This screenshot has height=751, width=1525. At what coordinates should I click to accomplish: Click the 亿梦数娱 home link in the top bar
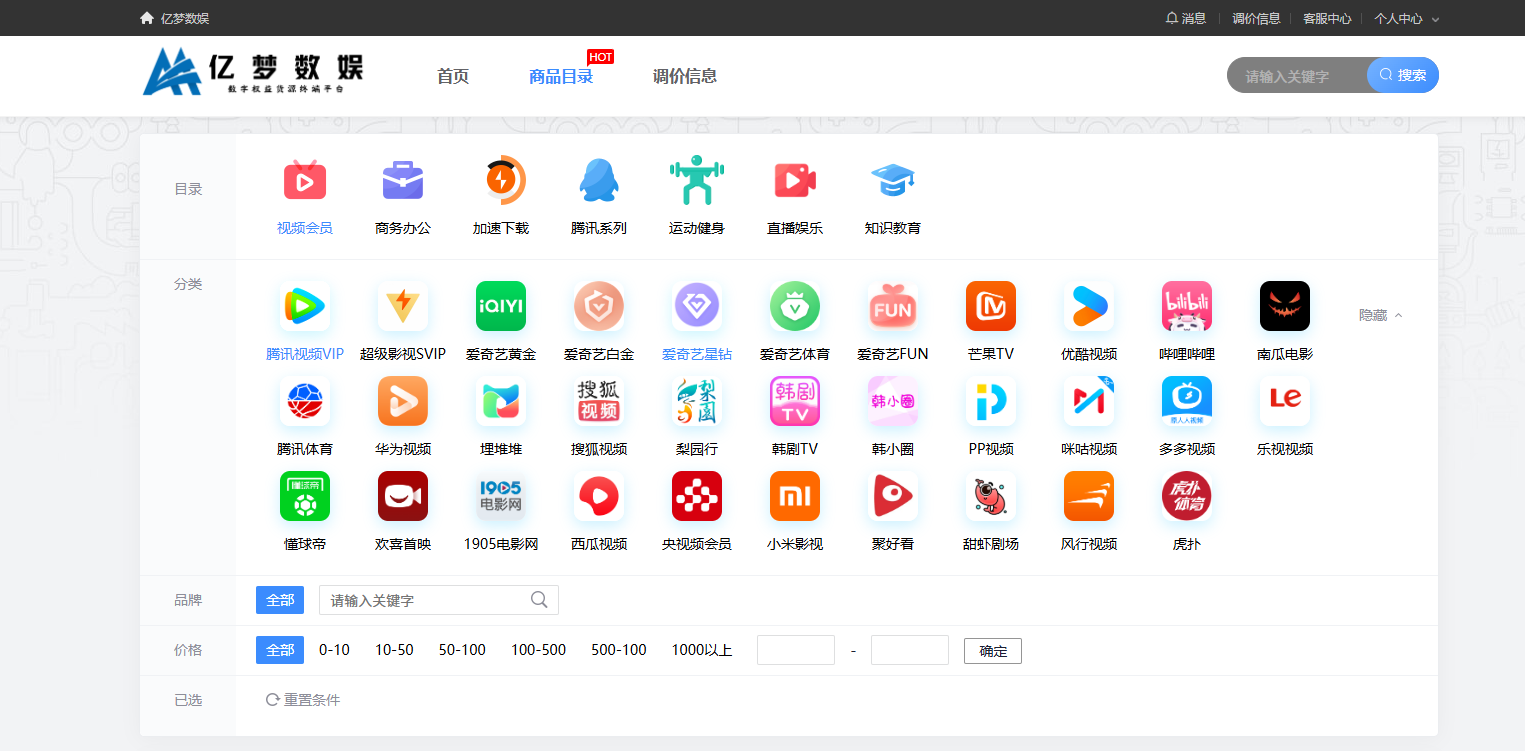coord(175,18)
